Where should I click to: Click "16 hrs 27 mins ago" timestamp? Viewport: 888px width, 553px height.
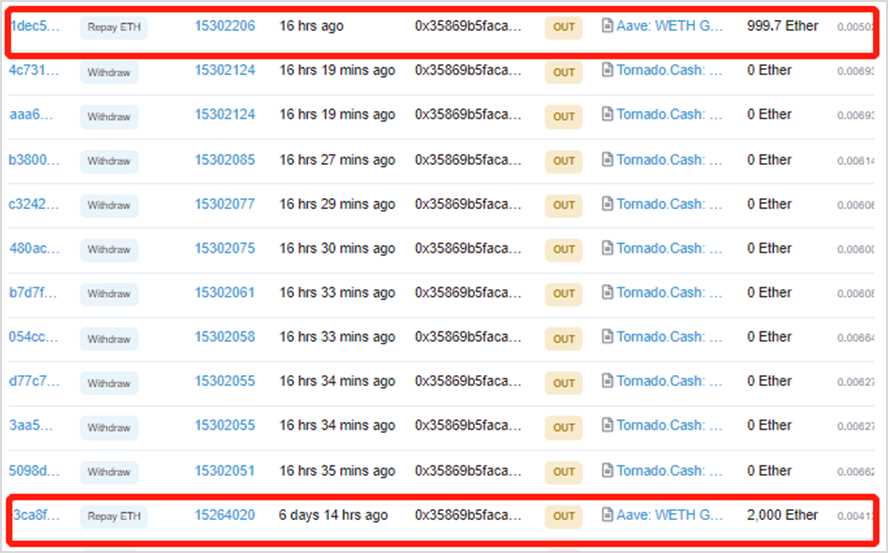[337, 160]
